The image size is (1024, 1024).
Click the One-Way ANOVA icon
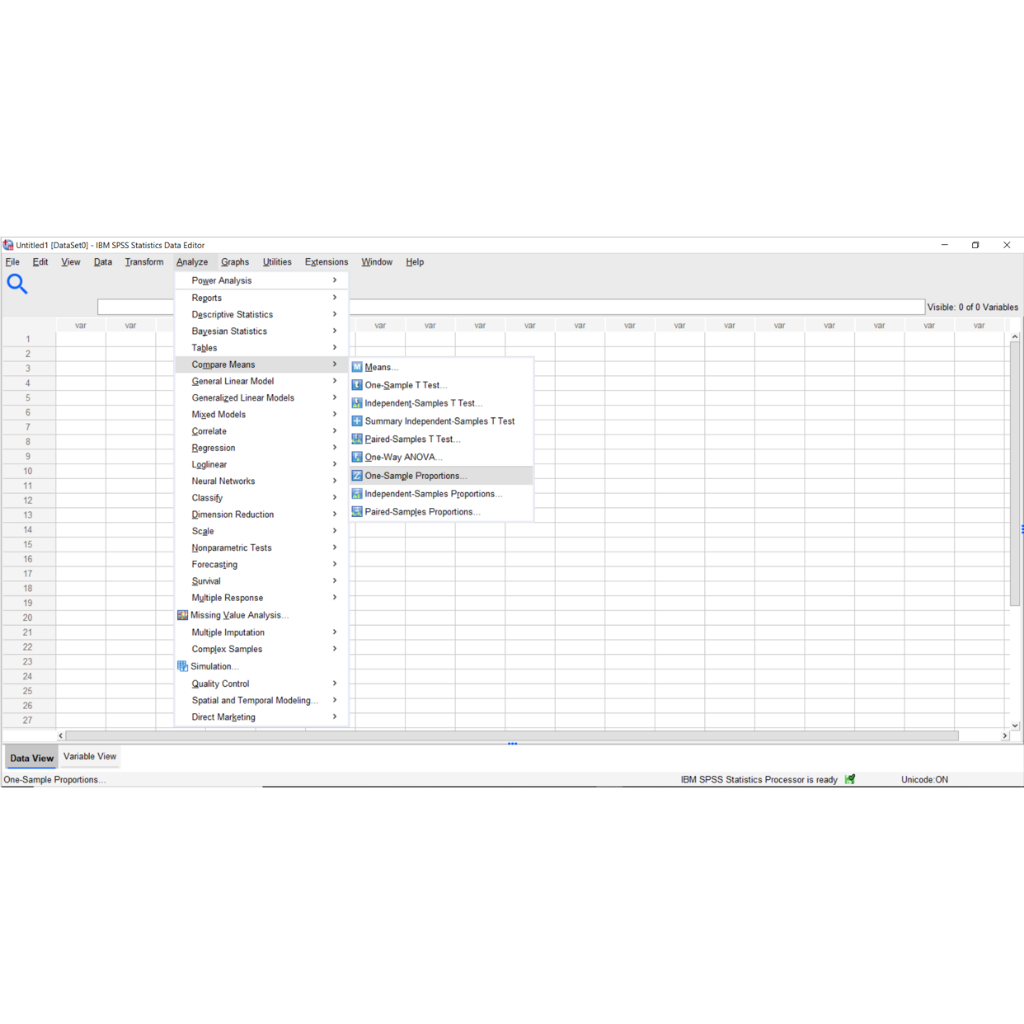[x=357, y=457]
